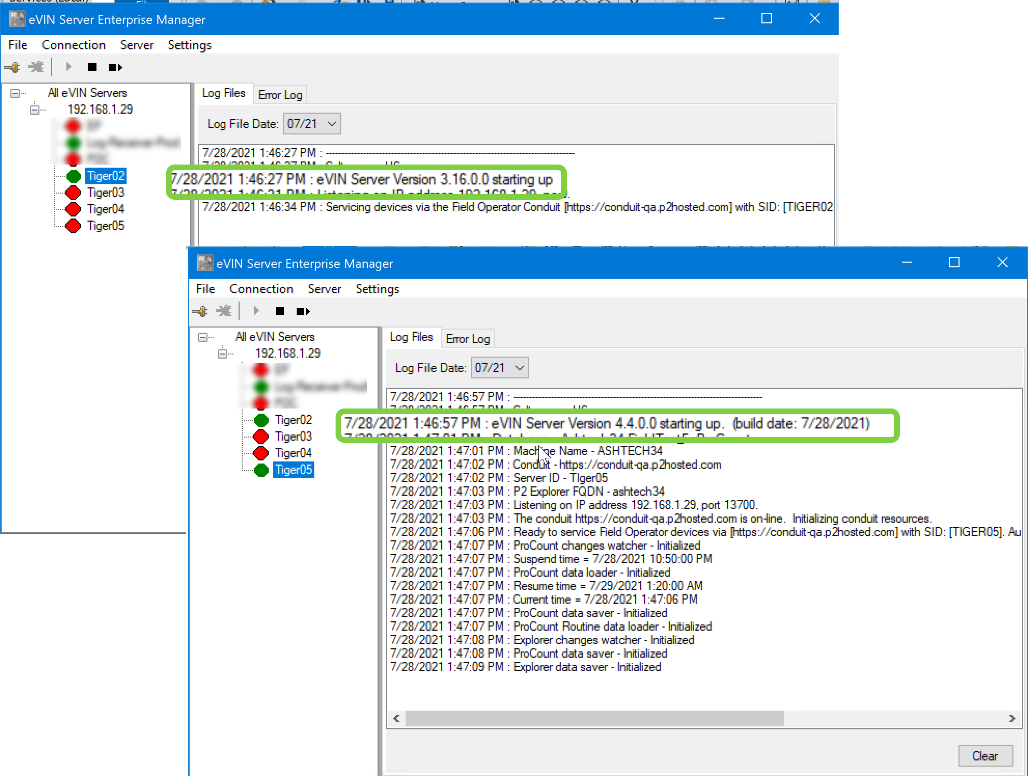Screen dimensions: 1028x776
Task: Click the disconnect icon in front window toolbar
Action: click(x=224, y=312)
